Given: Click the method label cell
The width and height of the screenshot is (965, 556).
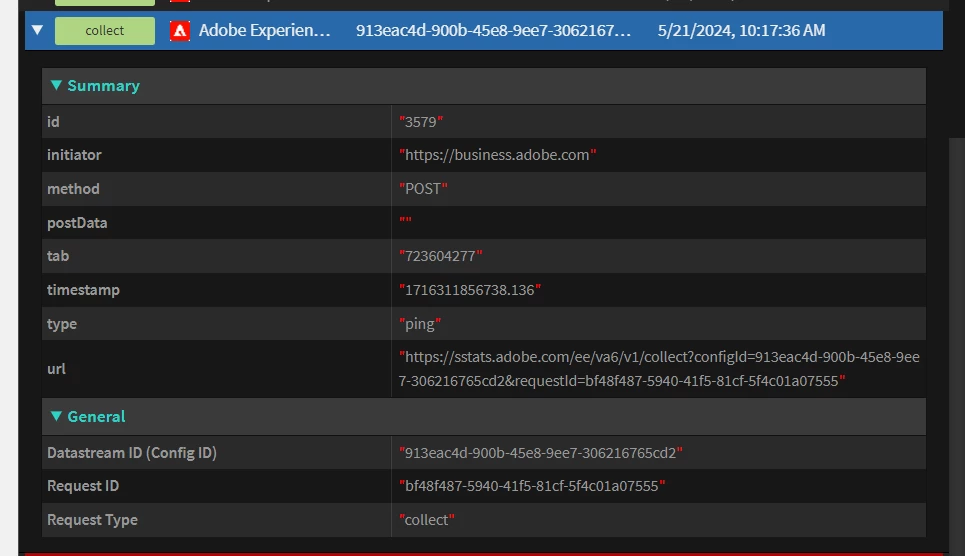Looking at the screenshot, I should pos(217,189).
